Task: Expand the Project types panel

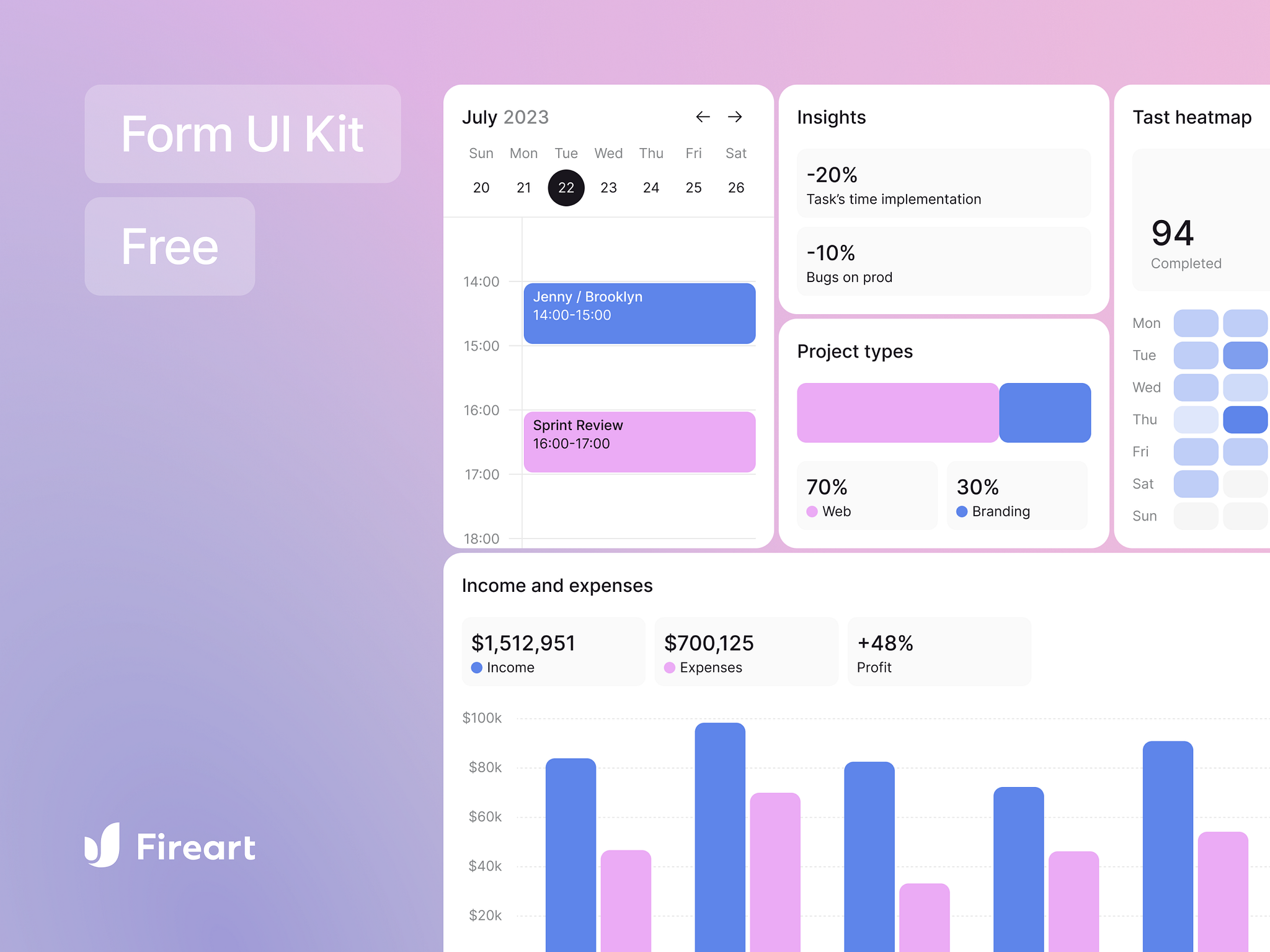Action: coord(855,351)
